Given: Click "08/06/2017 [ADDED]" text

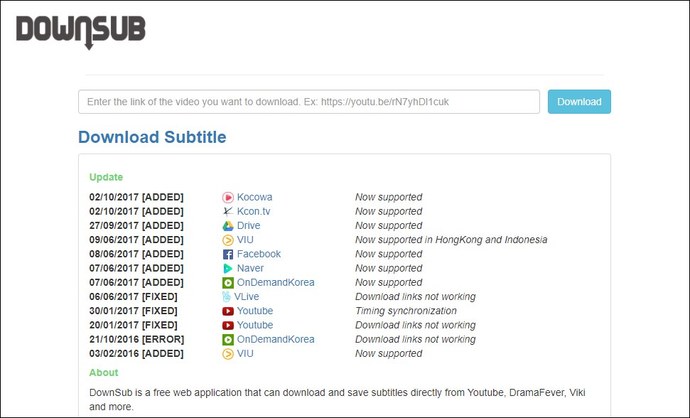Looking at the screenshot, I should tap(136, 254).
